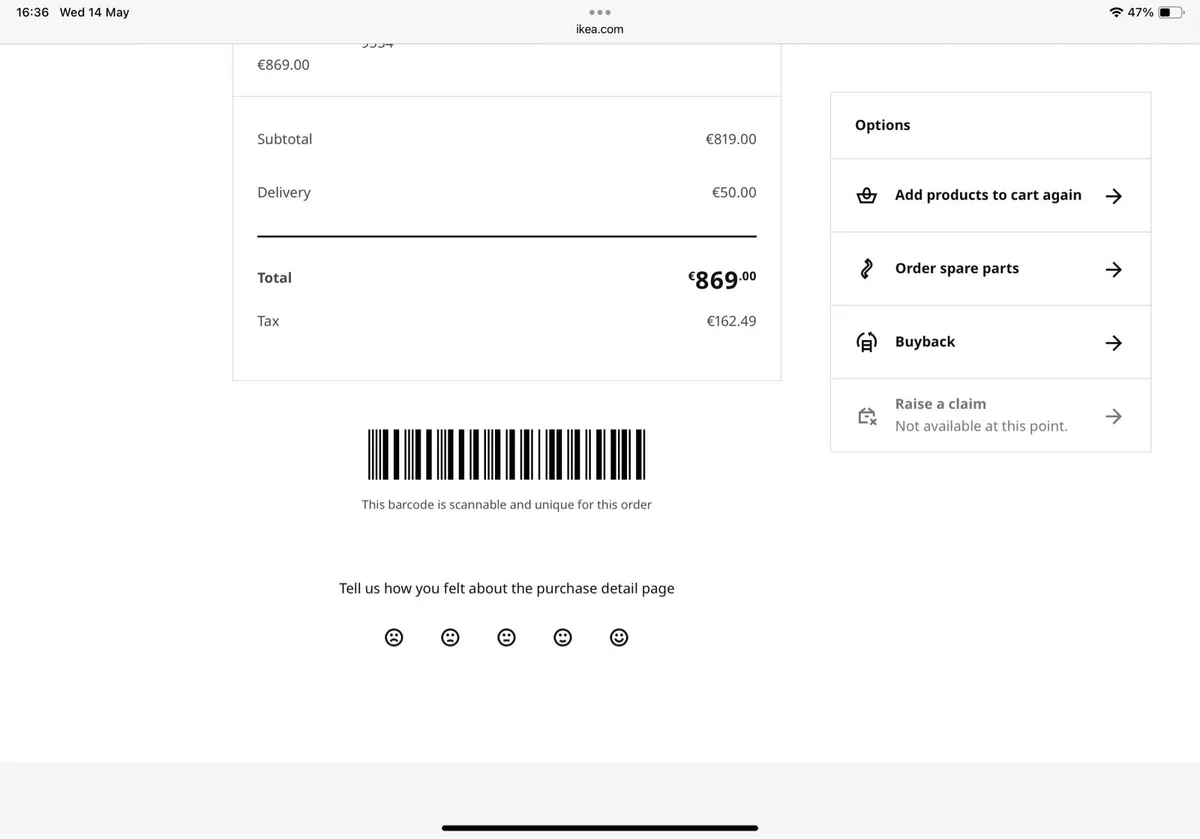Click the Options heading
This screenshot has height=839, width=1200.
pos(882,125)
